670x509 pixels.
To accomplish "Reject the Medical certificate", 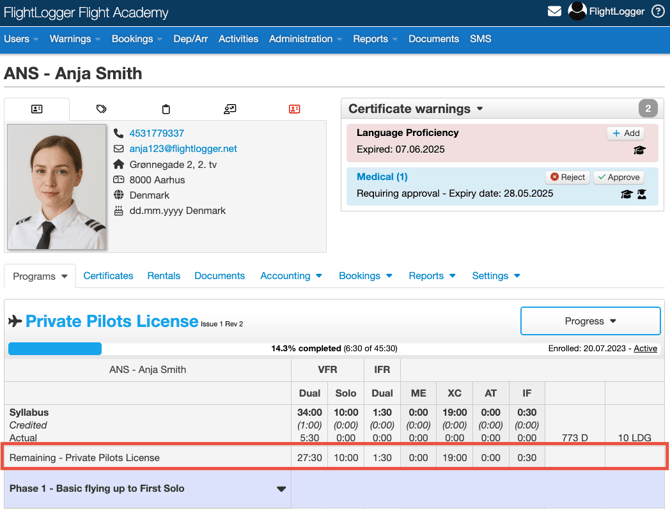I will click(568, 177).
